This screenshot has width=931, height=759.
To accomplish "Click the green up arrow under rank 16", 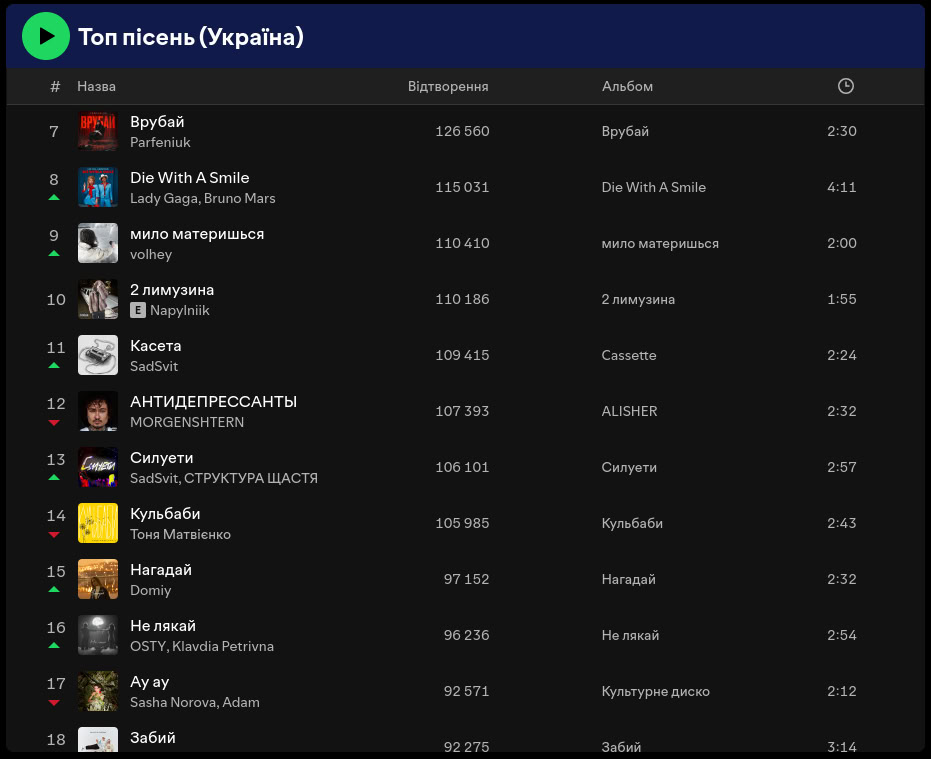I will [x=54, y=645].
